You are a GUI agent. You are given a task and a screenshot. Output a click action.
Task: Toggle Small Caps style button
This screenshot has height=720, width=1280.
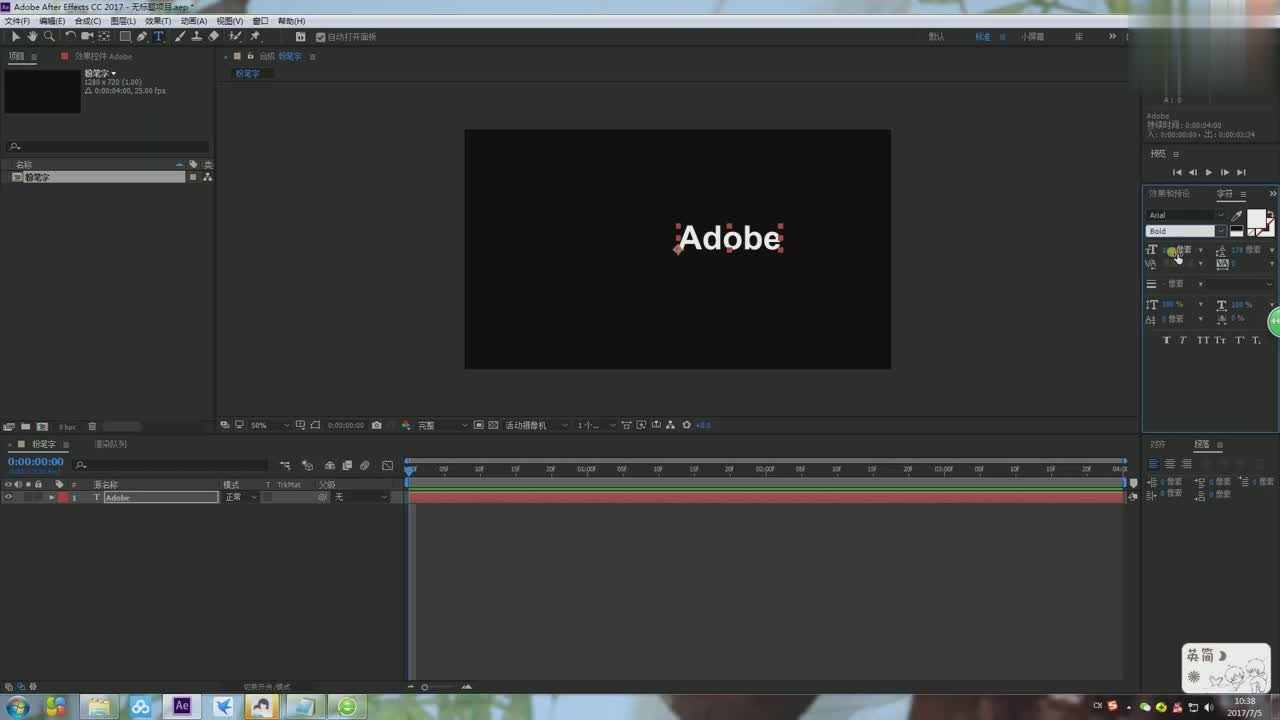[1220, 340]
